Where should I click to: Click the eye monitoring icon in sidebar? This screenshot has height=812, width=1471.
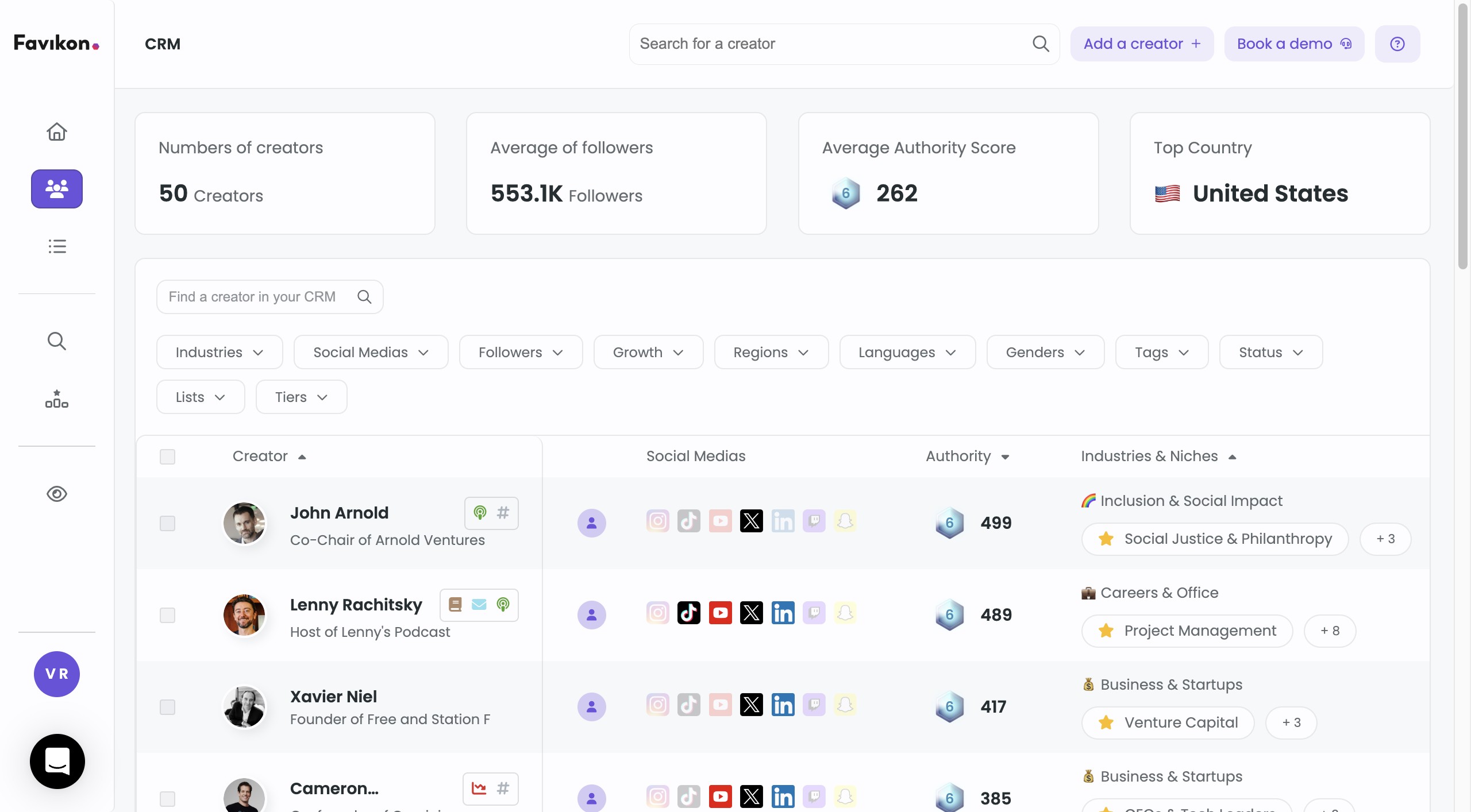click(x=56, y=494)
